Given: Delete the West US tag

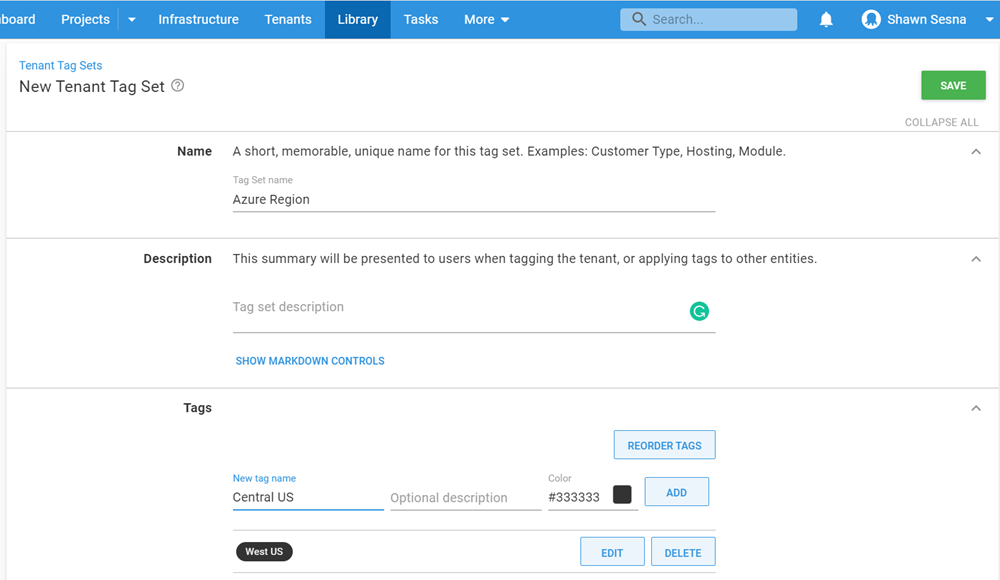Looking at the screenshot, I should 682,552.
